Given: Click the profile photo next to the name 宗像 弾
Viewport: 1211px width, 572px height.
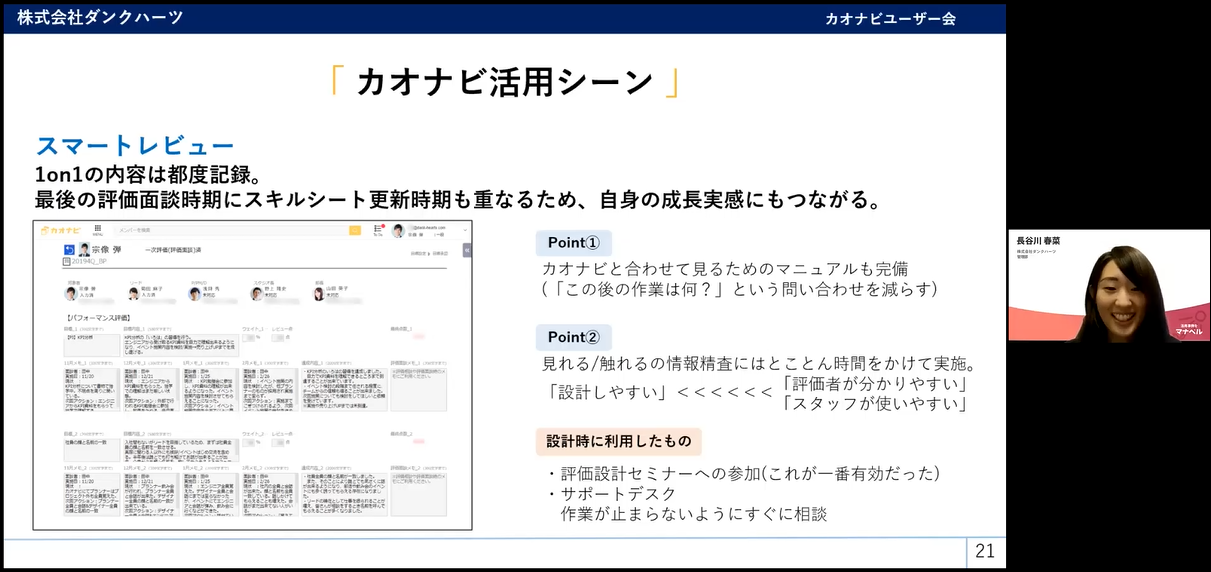Looking at the screenshot, I should tap(84, 249).
